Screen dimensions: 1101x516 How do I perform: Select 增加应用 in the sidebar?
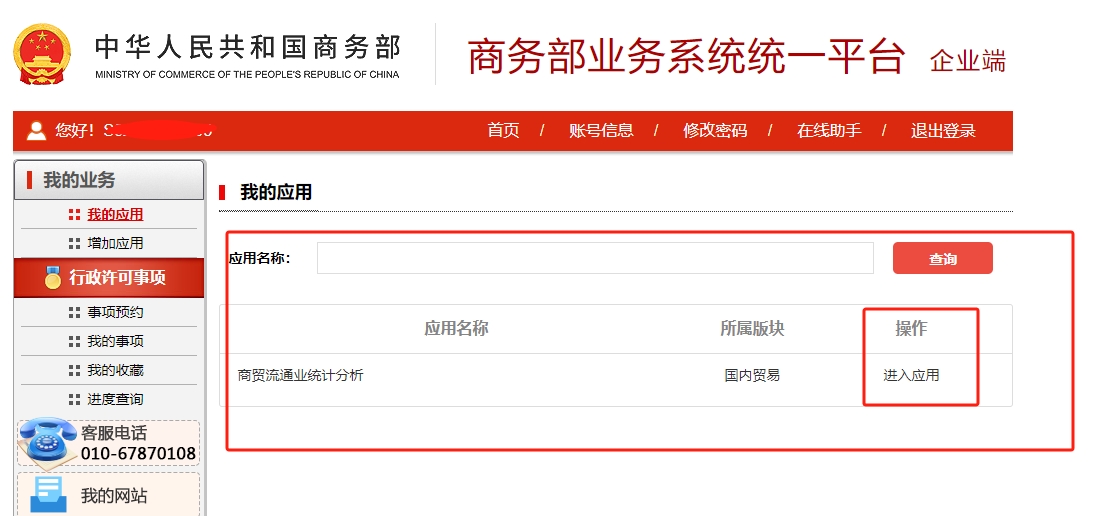(115, 244)
